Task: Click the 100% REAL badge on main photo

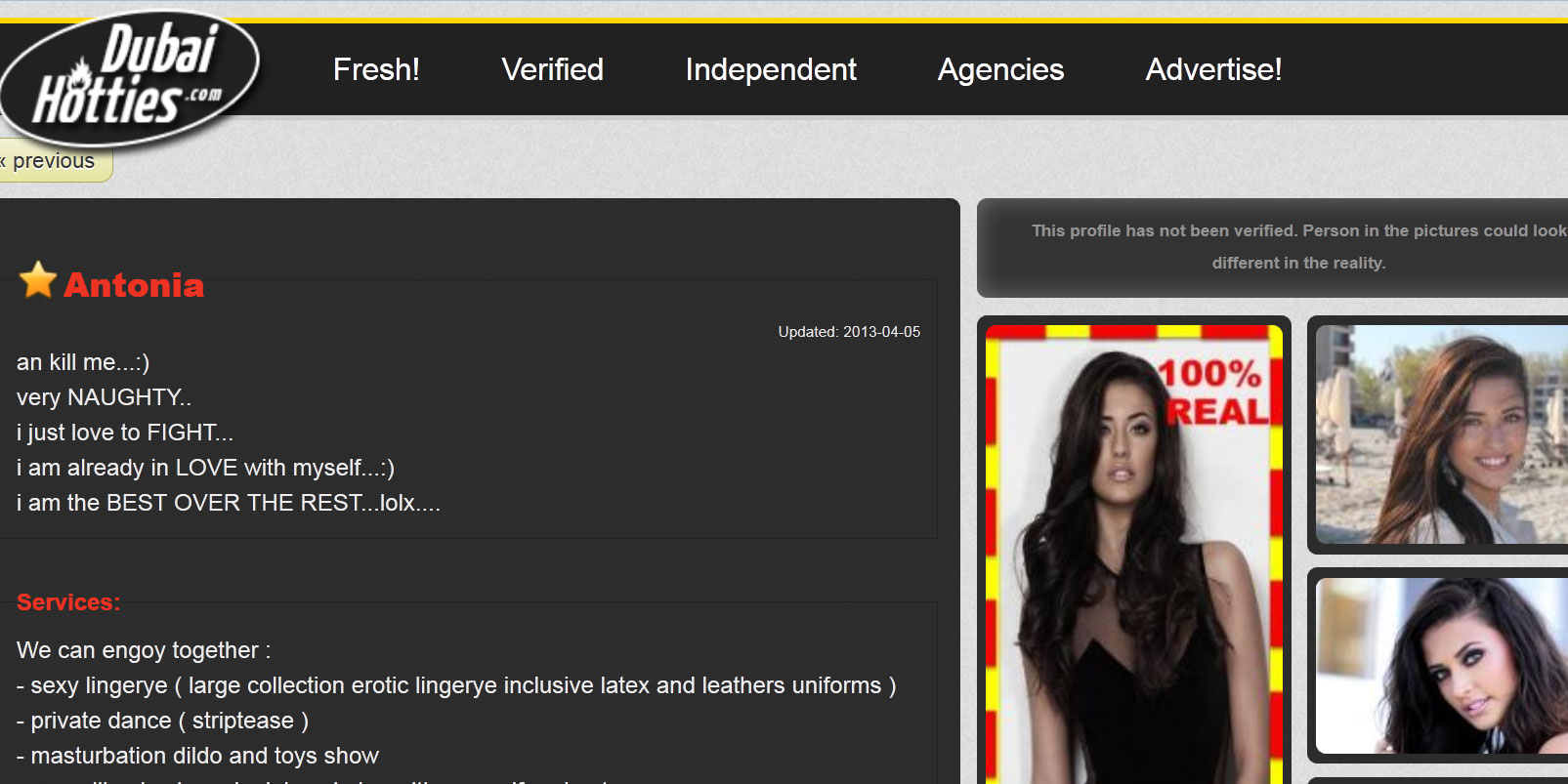Action: [1213, 392]
